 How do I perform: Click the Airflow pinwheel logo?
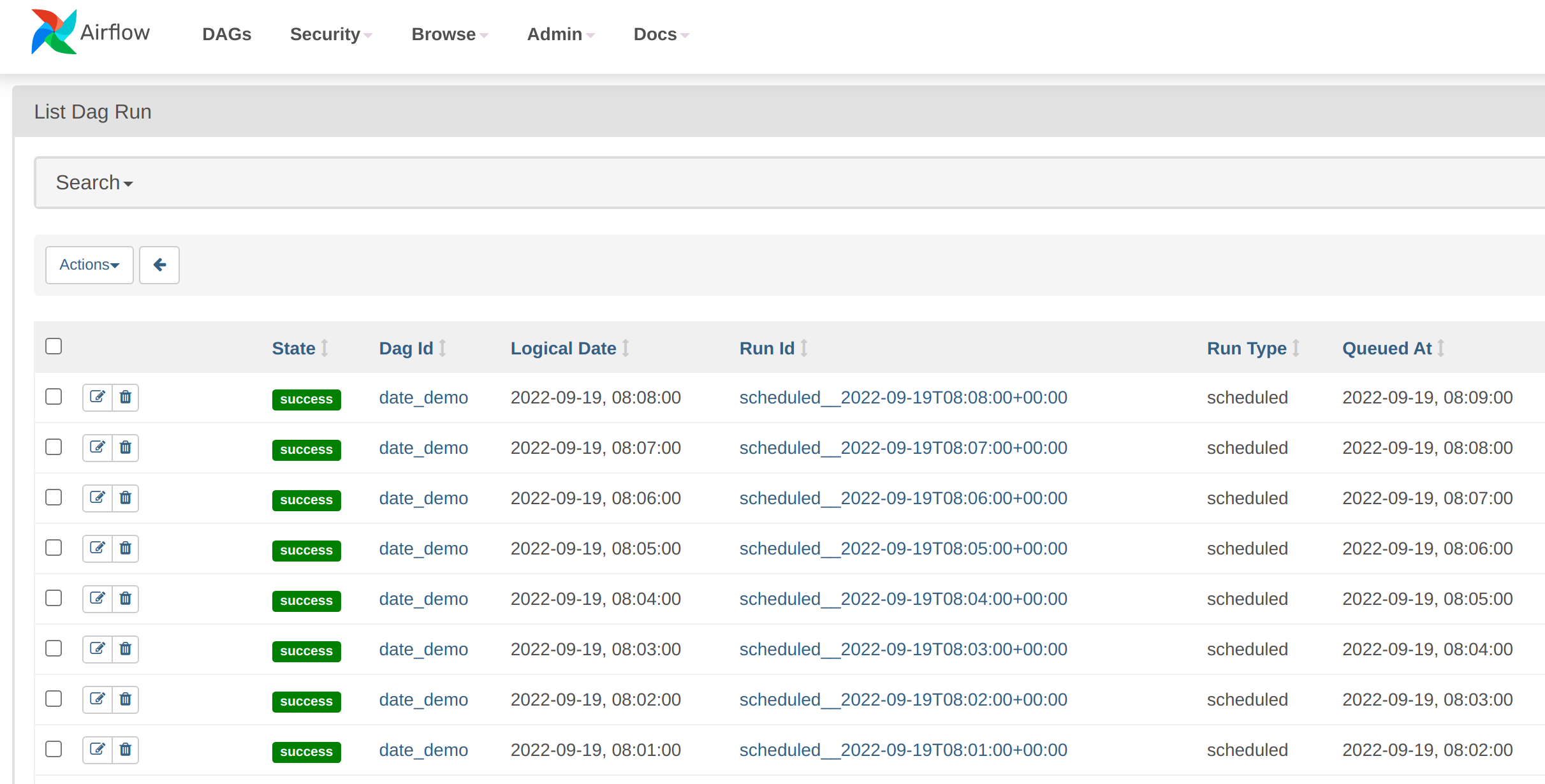point(54,32)
